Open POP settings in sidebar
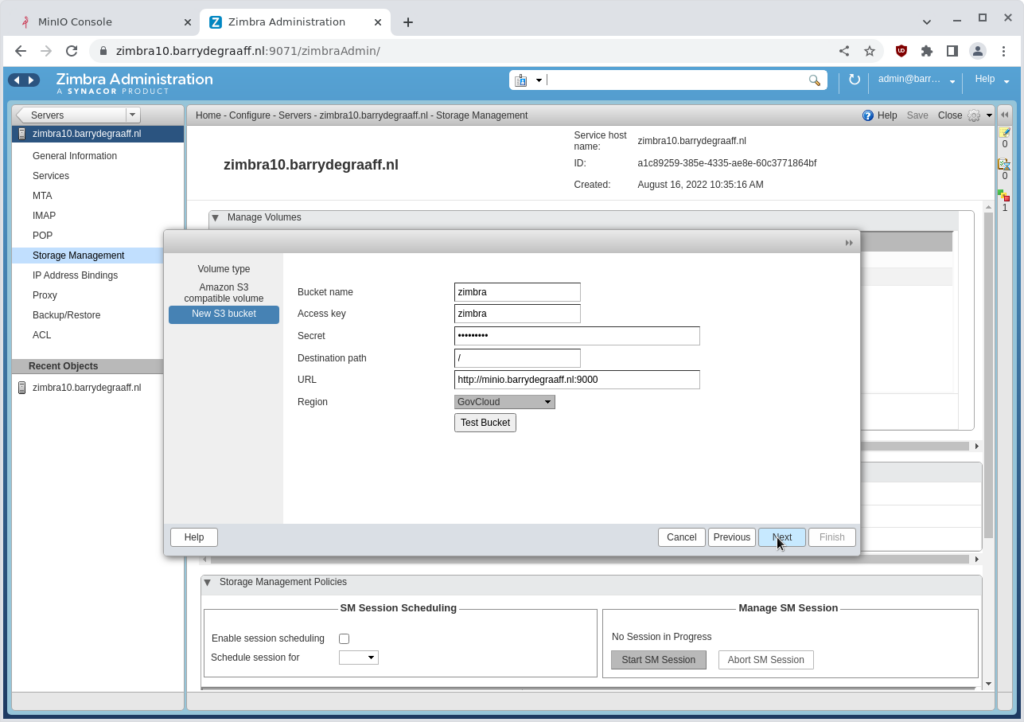The width and height of the screenshot is (1024, 722). (42, 236)
